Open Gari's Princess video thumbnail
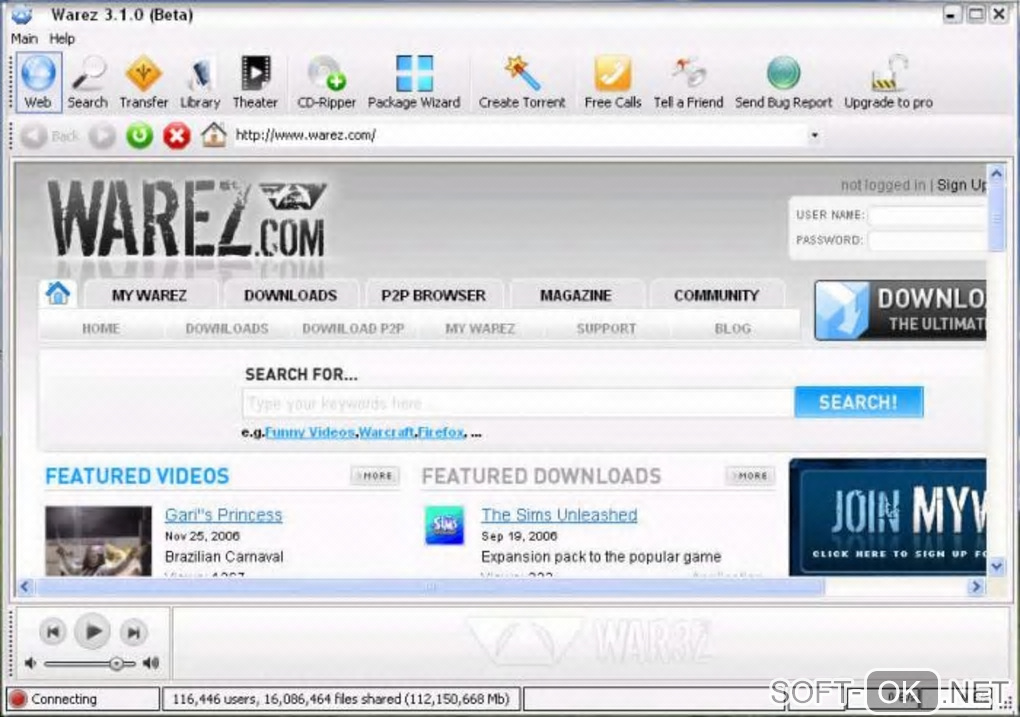 (98, 541)
